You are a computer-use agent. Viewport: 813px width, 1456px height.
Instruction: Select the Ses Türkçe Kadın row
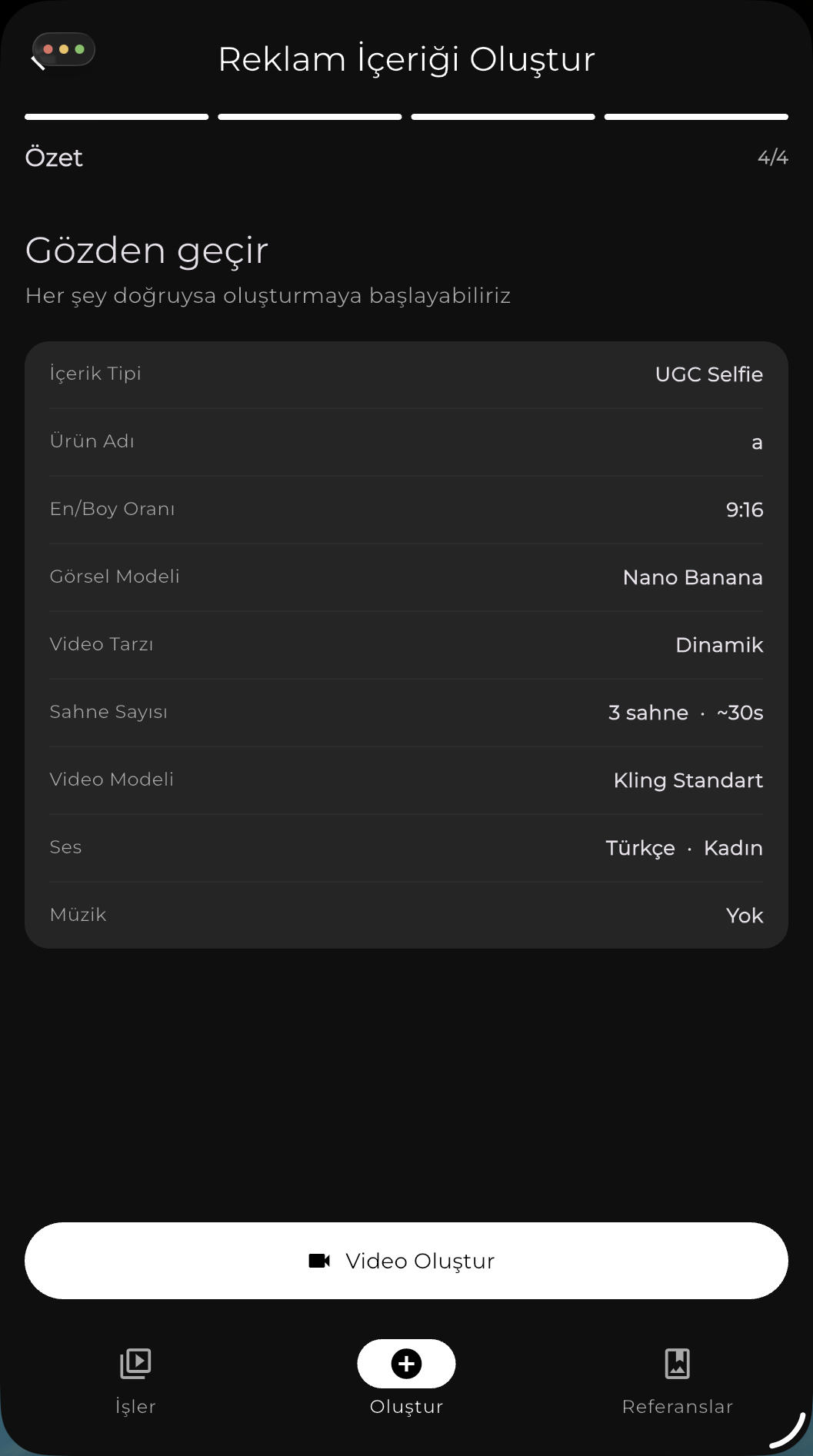(x=406, y=848)
